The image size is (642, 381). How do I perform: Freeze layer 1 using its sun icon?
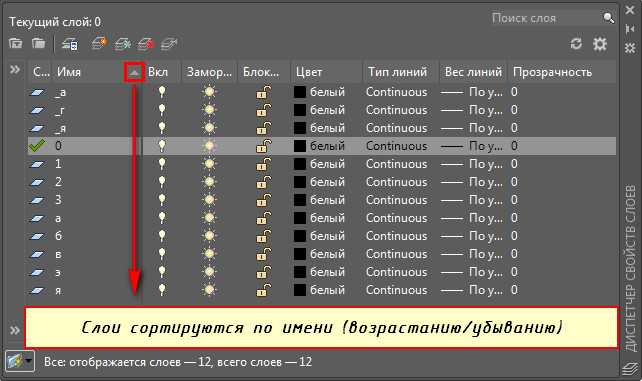(209, 164)
